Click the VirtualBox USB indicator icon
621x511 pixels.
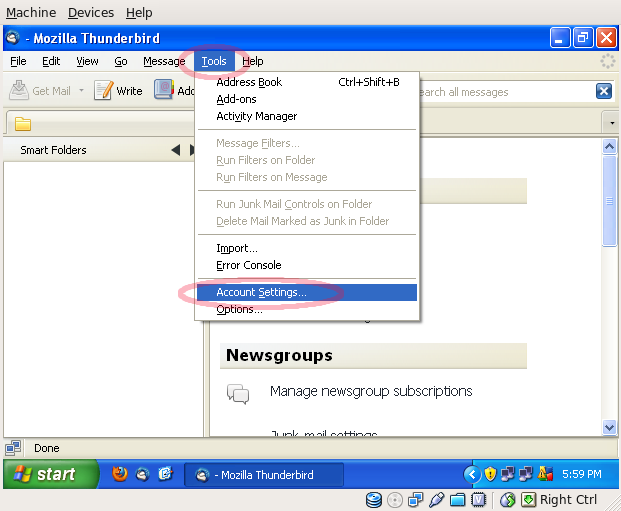click(x=436, y=500)
